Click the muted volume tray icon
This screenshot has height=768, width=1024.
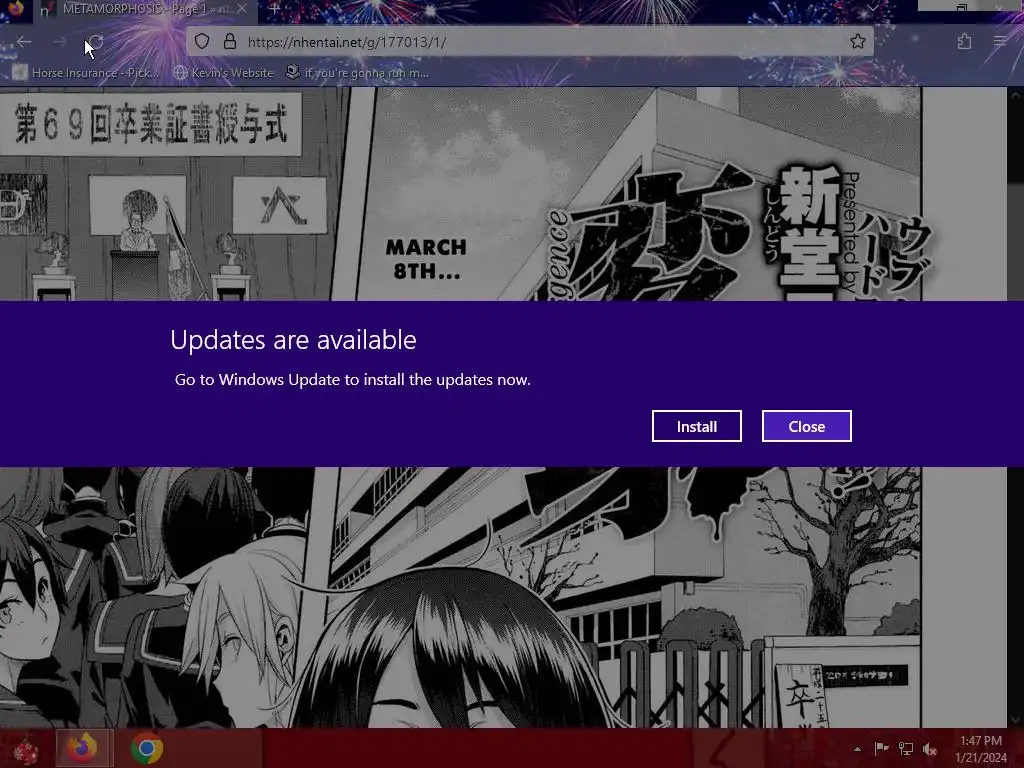tap(930, 749)
